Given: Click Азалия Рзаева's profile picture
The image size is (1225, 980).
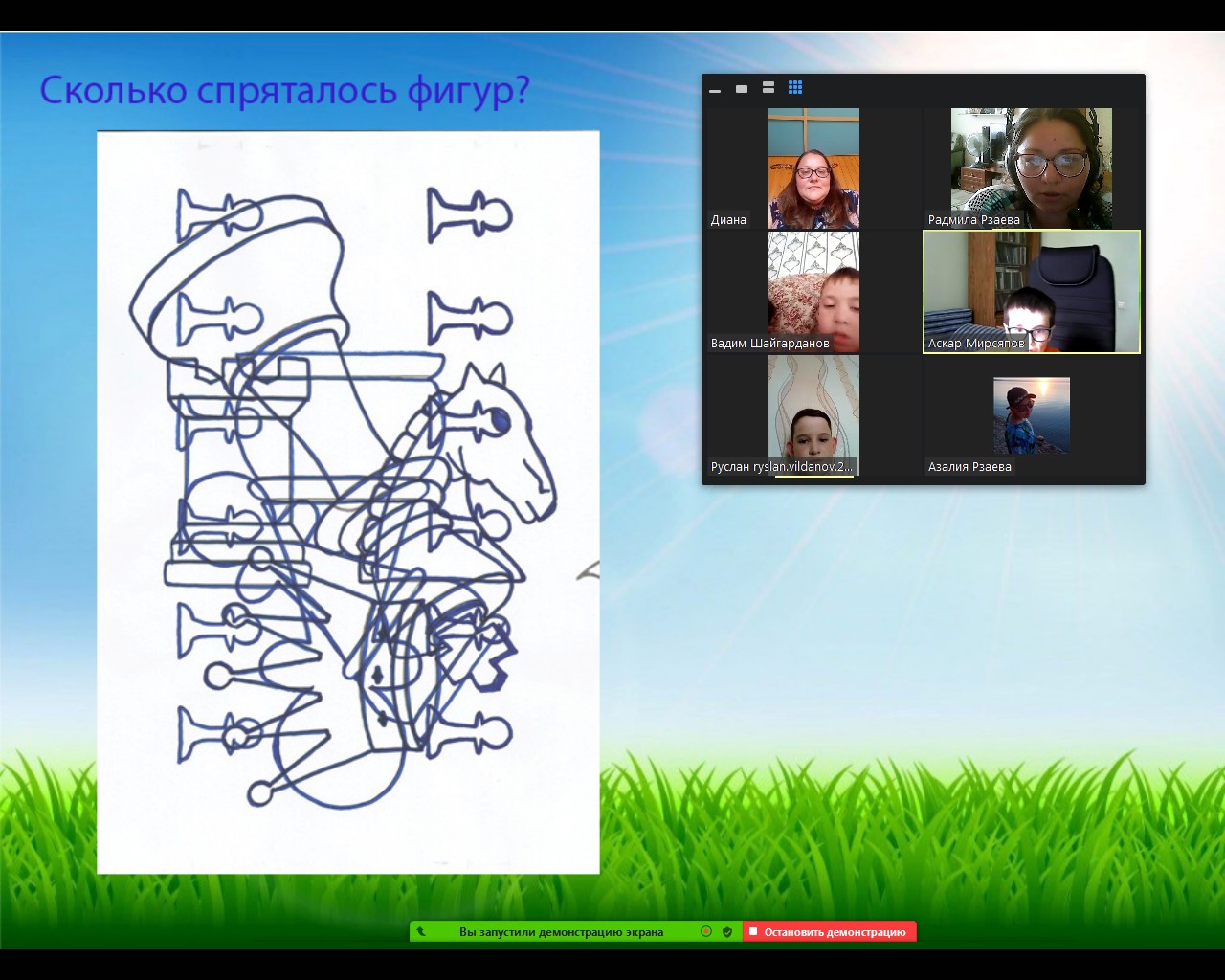Looking at the screenshot, I should coord(1031,415).
